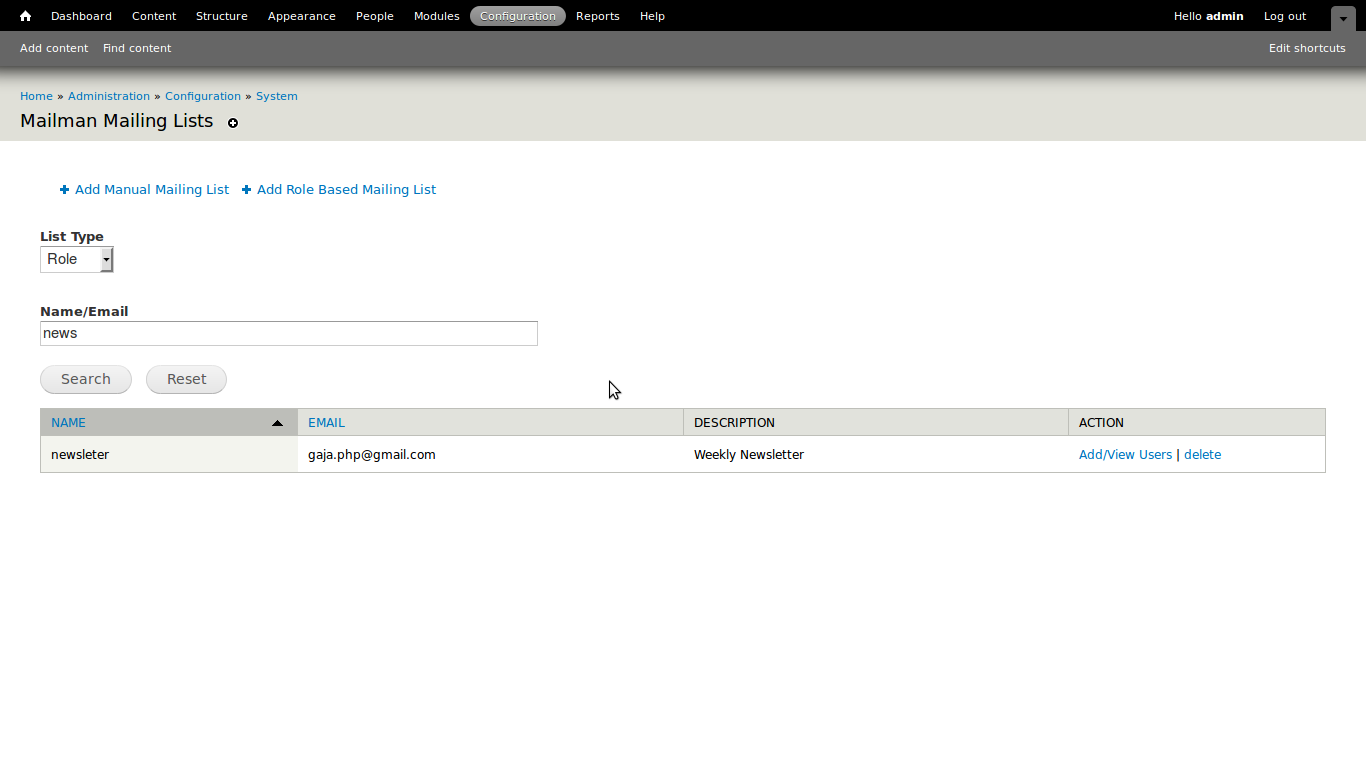
Task: Open Add/View Users for newsleter
Action: [1125, 455]
